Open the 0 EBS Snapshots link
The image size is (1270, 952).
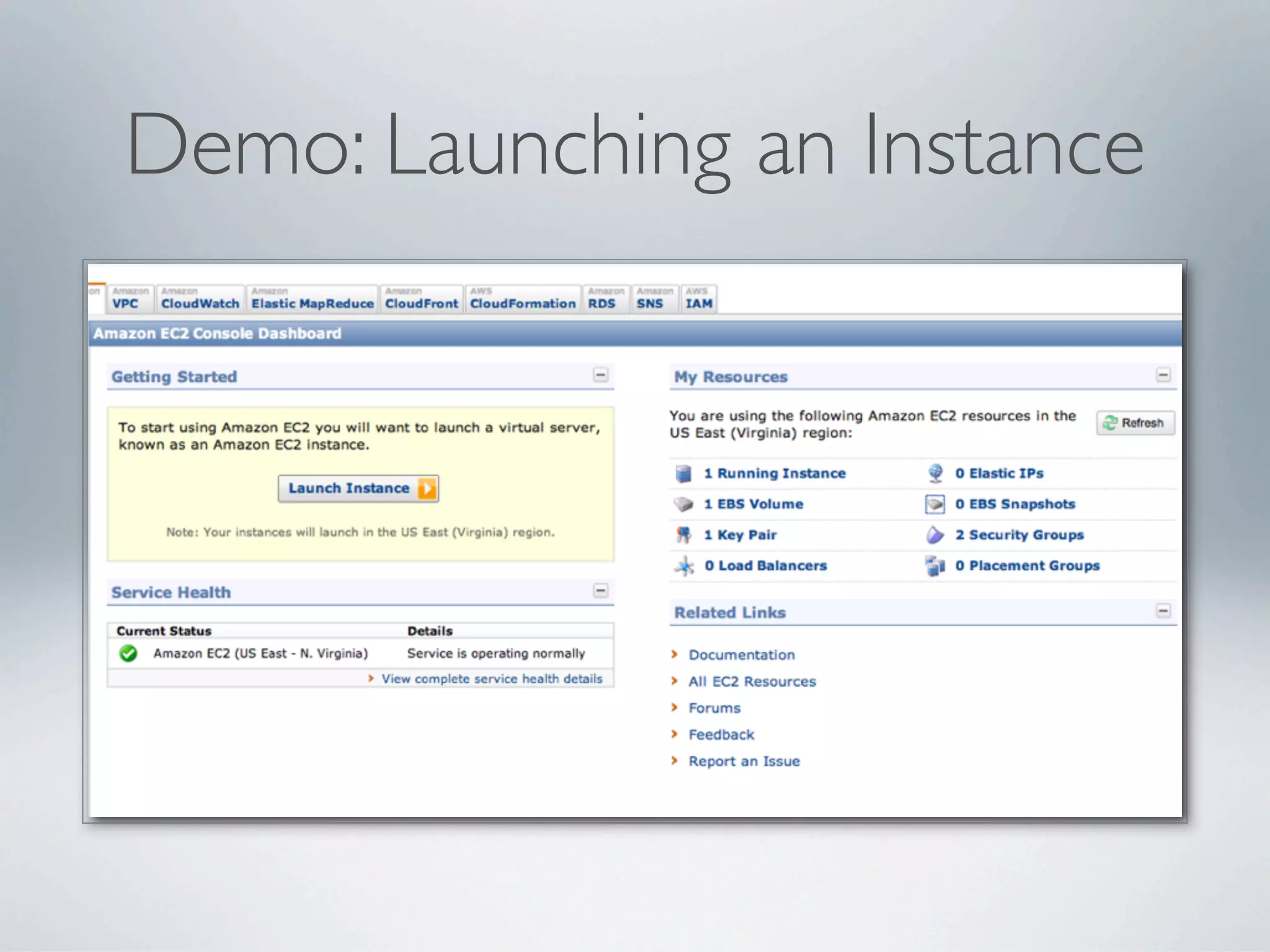tap(1015, 505)
